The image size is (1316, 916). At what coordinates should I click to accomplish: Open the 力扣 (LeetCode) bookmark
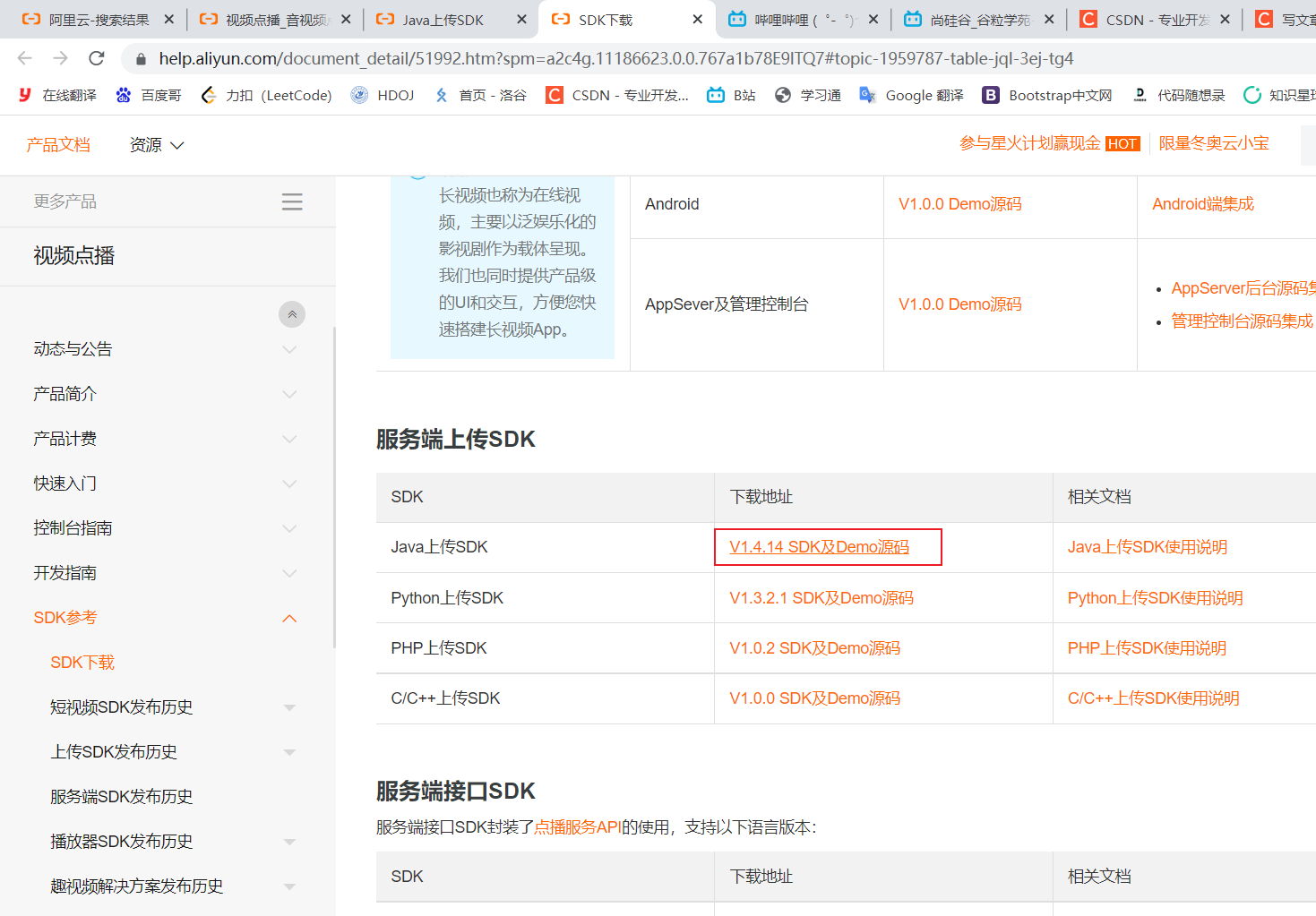click(x=266, y=95)
